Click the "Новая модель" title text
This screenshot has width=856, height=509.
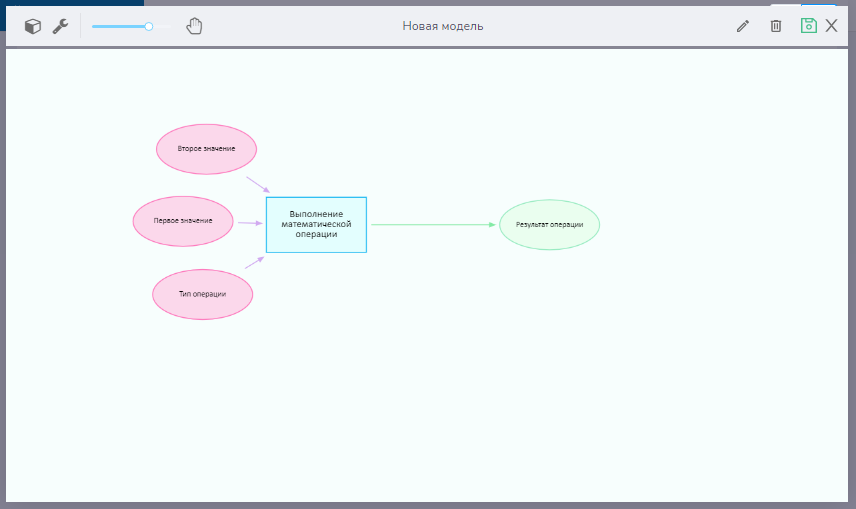(x=443, y=26)
